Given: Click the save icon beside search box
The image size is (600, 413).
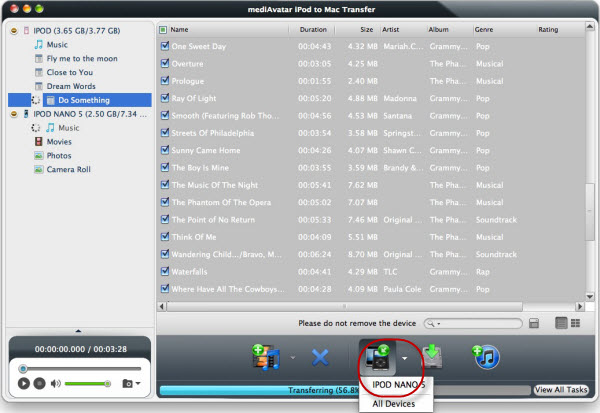Looking at the screenshot, I should 534,323.
